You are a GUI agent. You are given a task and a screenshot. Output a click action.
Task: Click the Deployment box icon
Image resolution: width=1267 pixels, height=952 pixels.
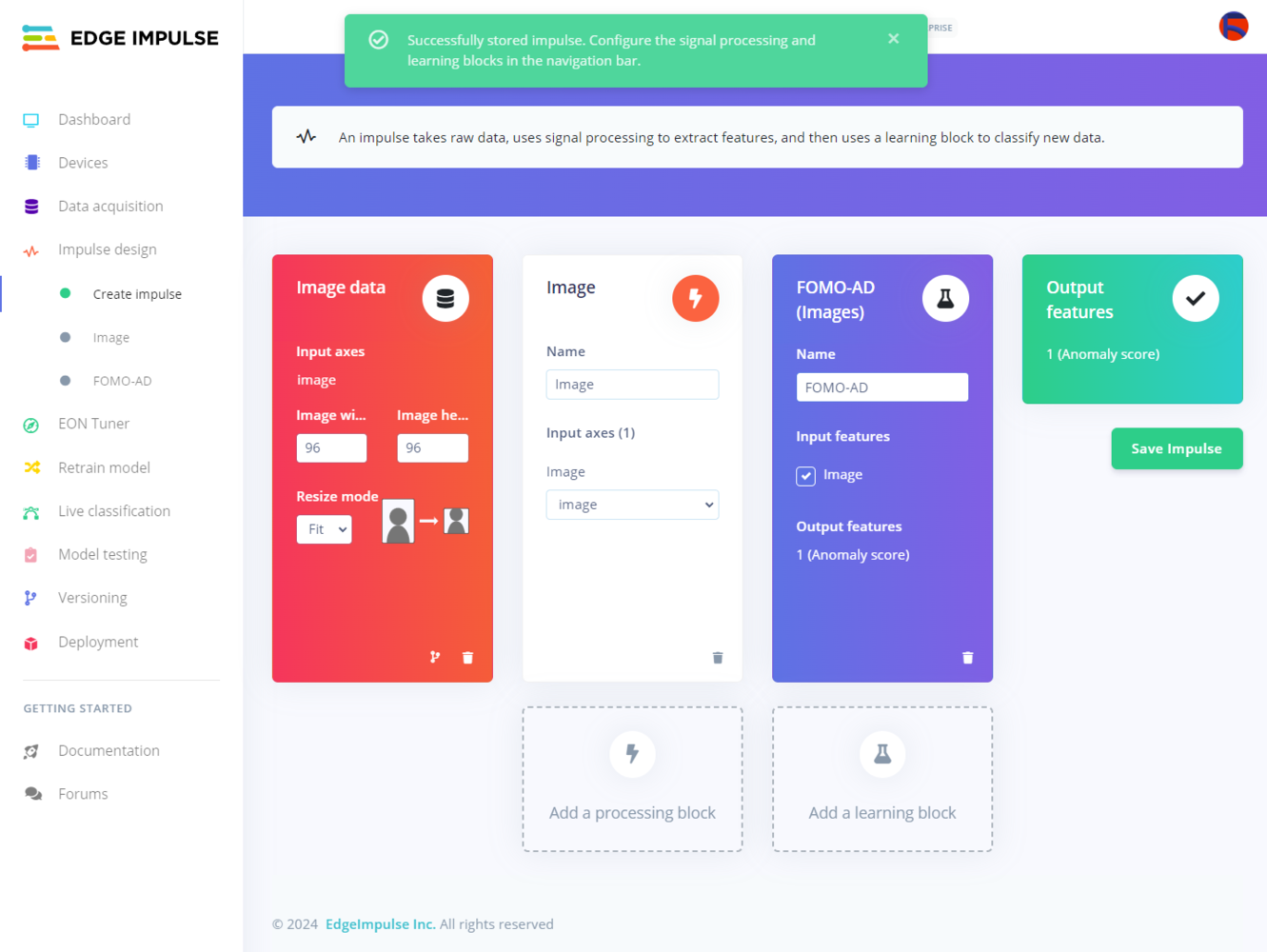[x=31, y=643]
